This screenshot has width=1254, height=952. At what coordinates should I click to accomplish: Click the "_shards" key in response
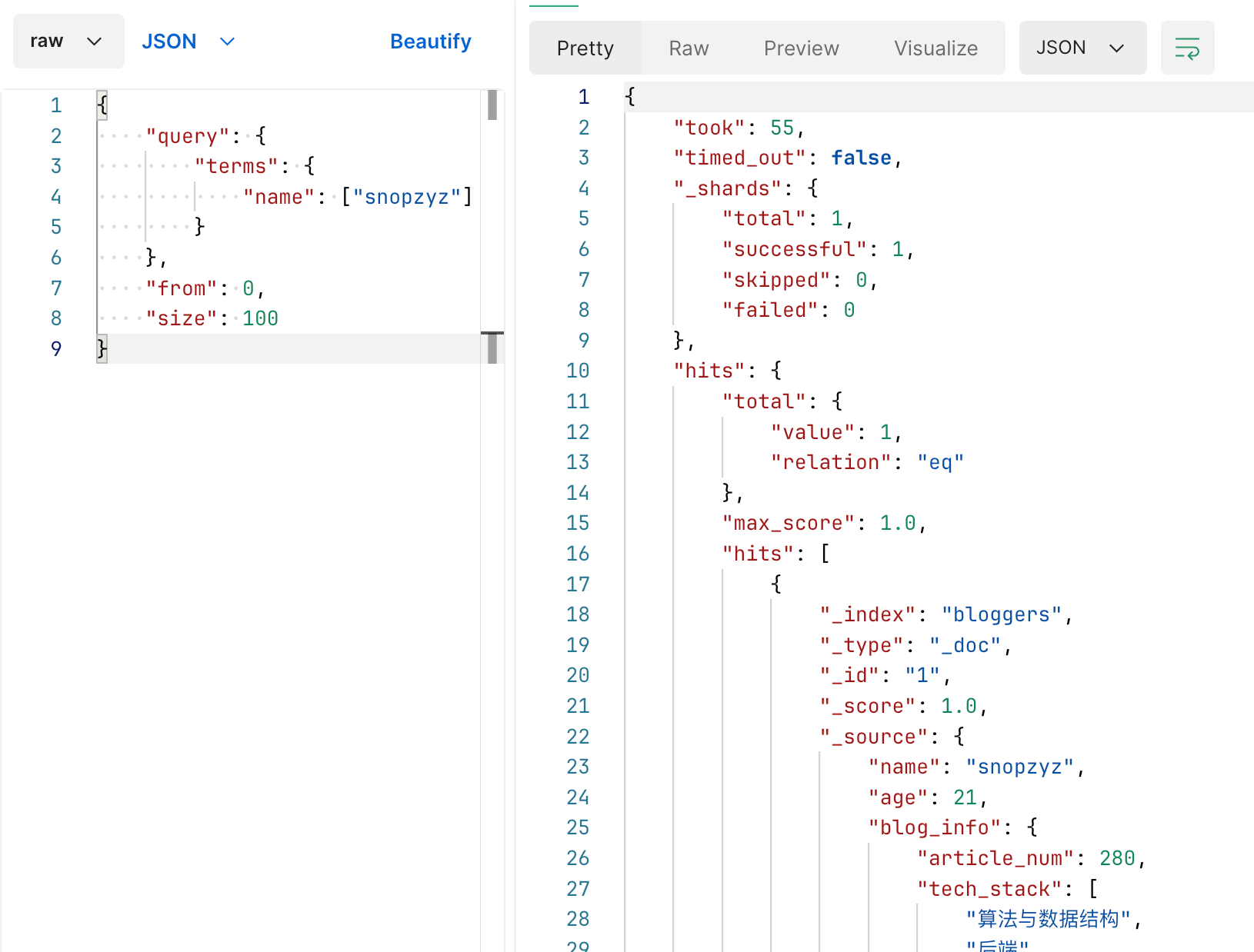(728, 188)
